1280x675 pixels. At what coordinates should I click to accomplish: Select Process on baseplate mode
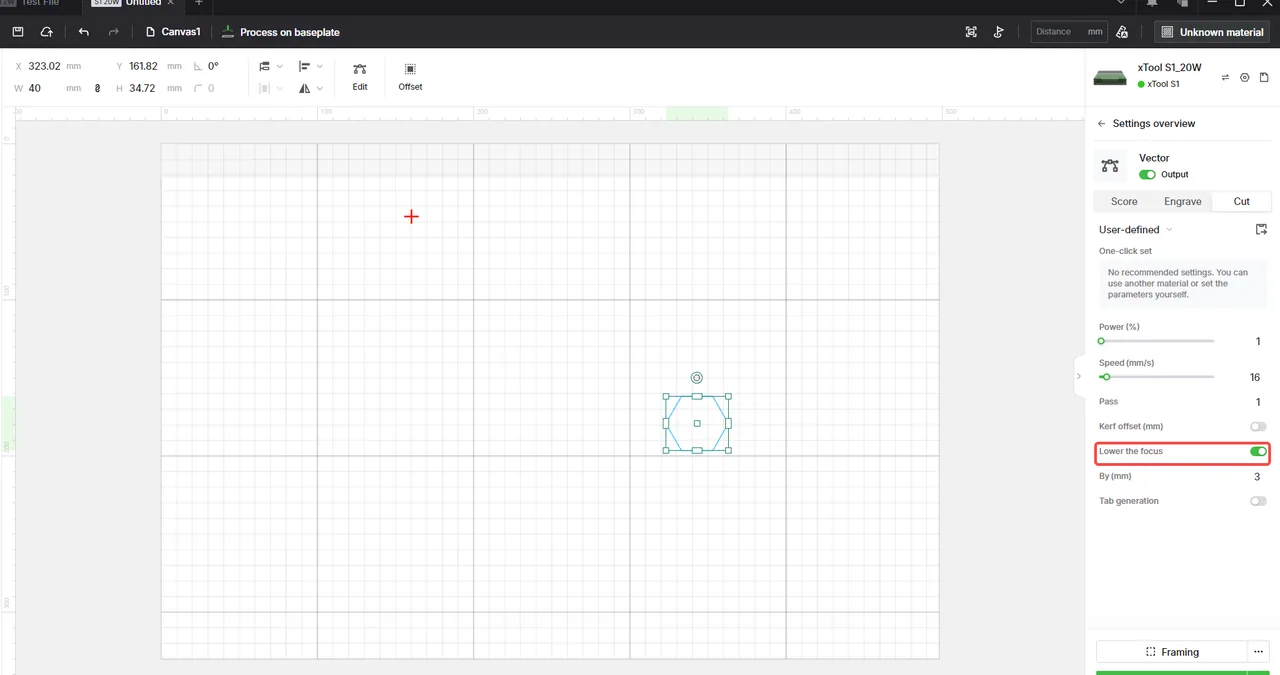click(x=281, y=32)
